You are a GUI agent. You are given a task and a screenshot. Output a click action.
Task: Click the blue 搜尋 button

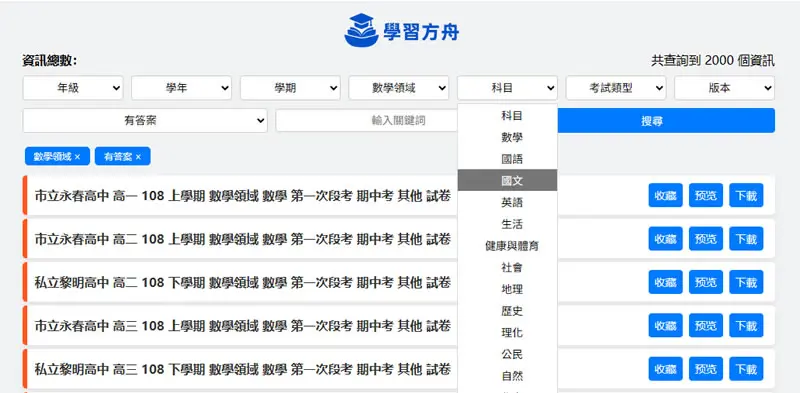click(666, 120)
